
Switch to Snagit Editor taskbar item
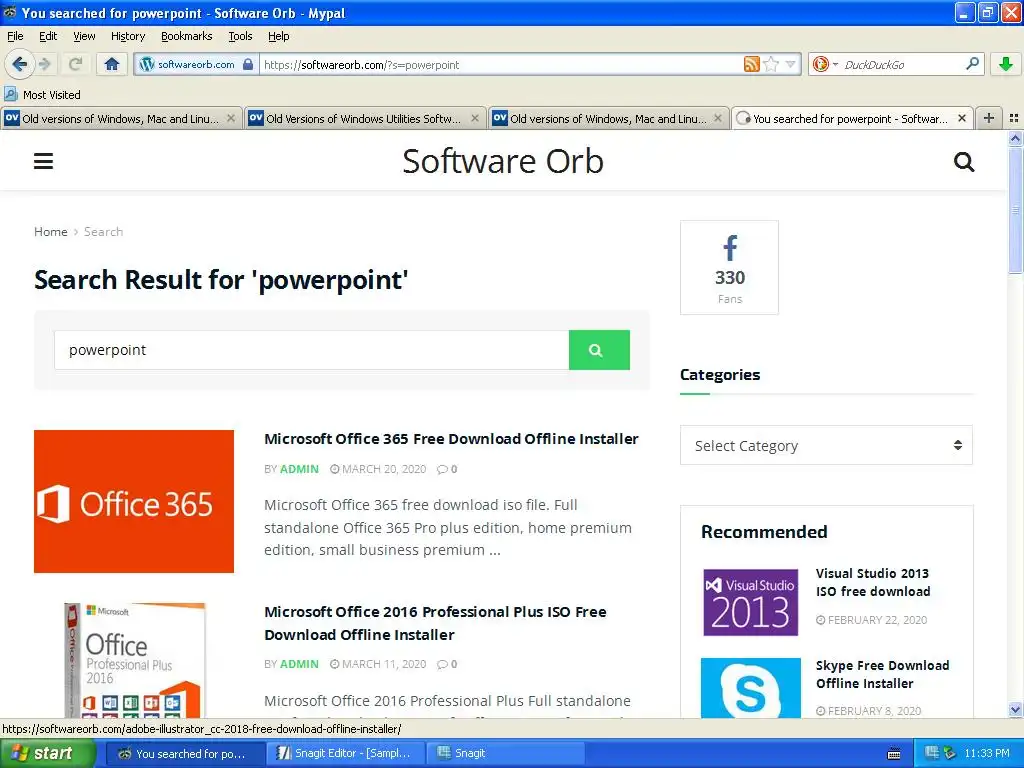[x=345, y=753]
